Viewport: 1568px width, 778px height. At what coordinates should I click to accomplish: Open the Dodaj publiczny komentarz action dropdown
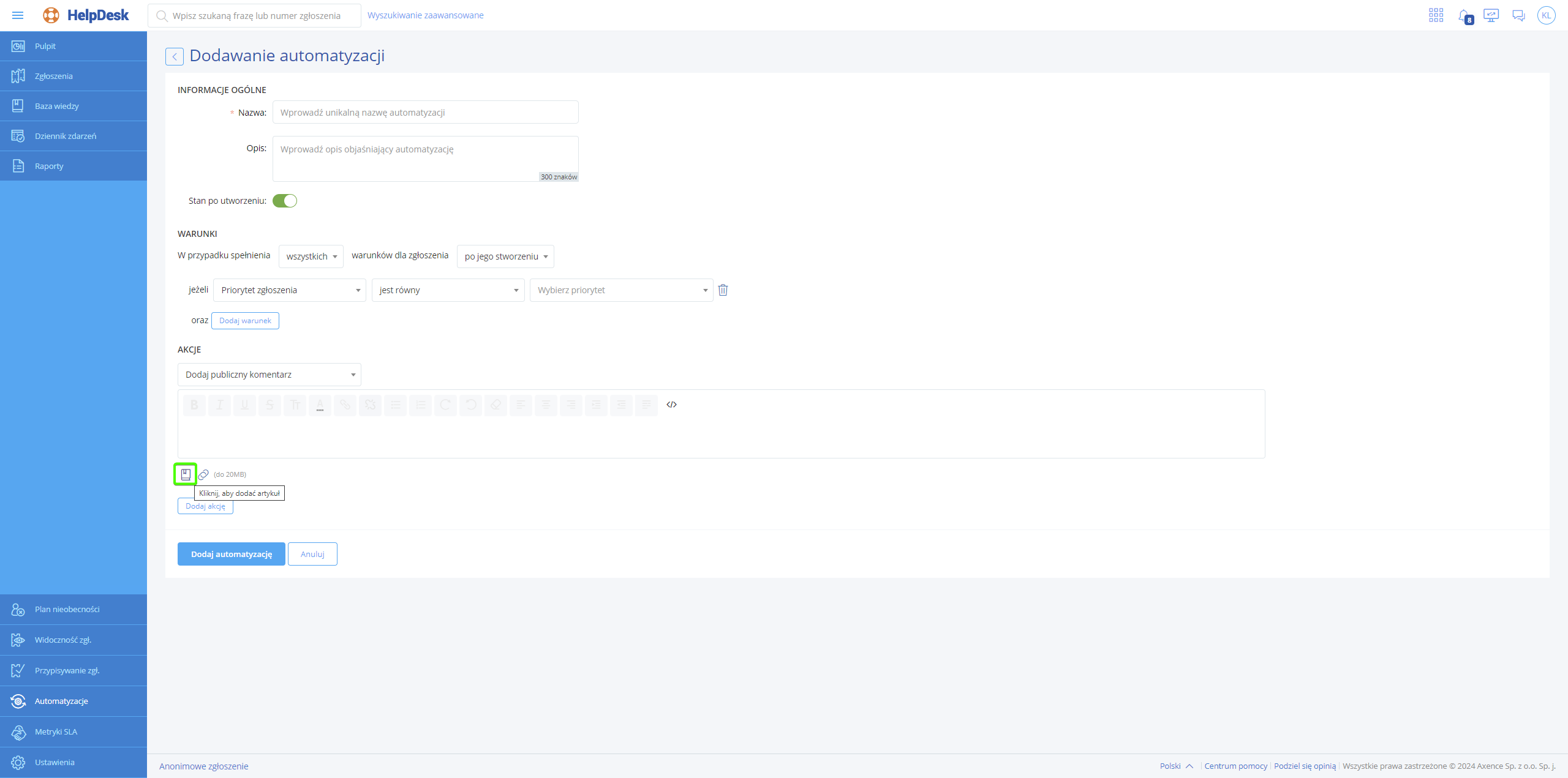(x=269, y=375)
